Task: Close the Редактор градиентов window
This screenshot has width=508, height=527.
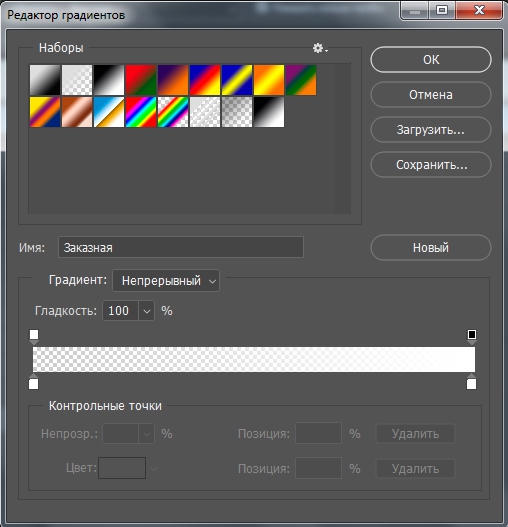Action: (479, 10)
